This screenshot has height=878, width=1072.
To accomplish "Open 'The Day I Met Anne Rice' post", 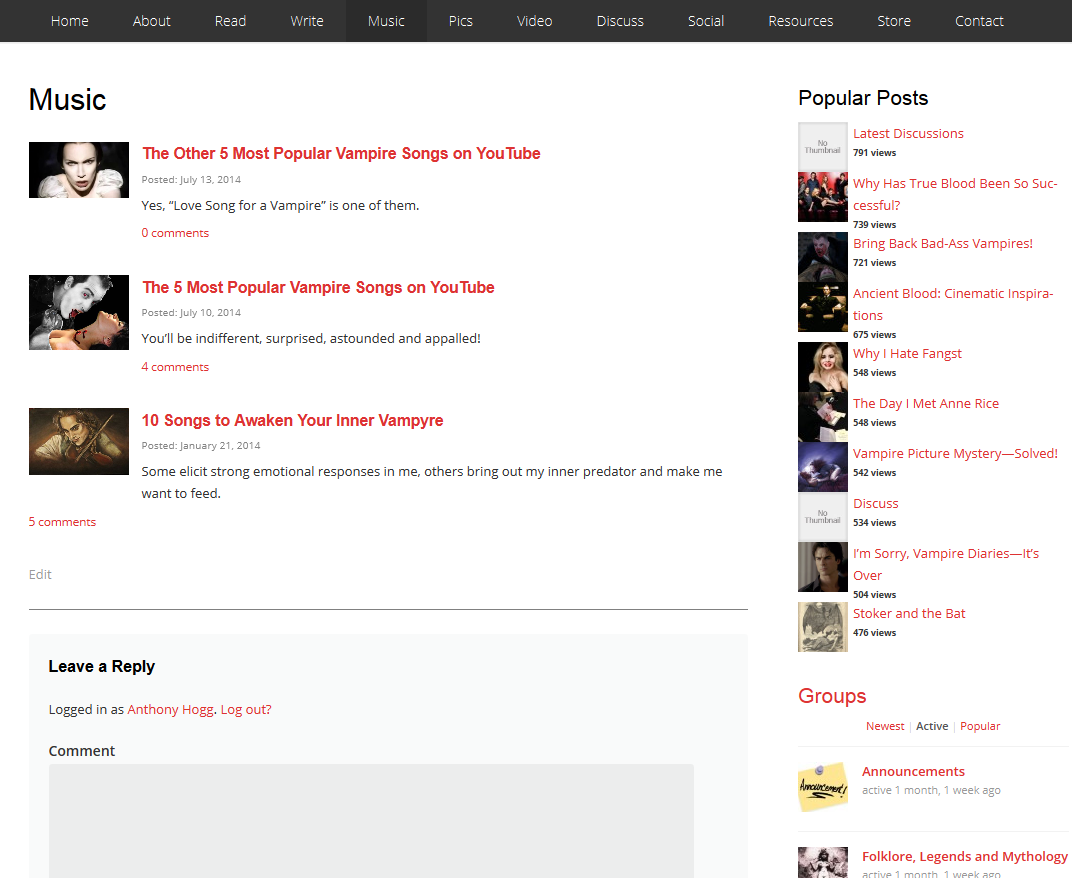I will [926, 403].
